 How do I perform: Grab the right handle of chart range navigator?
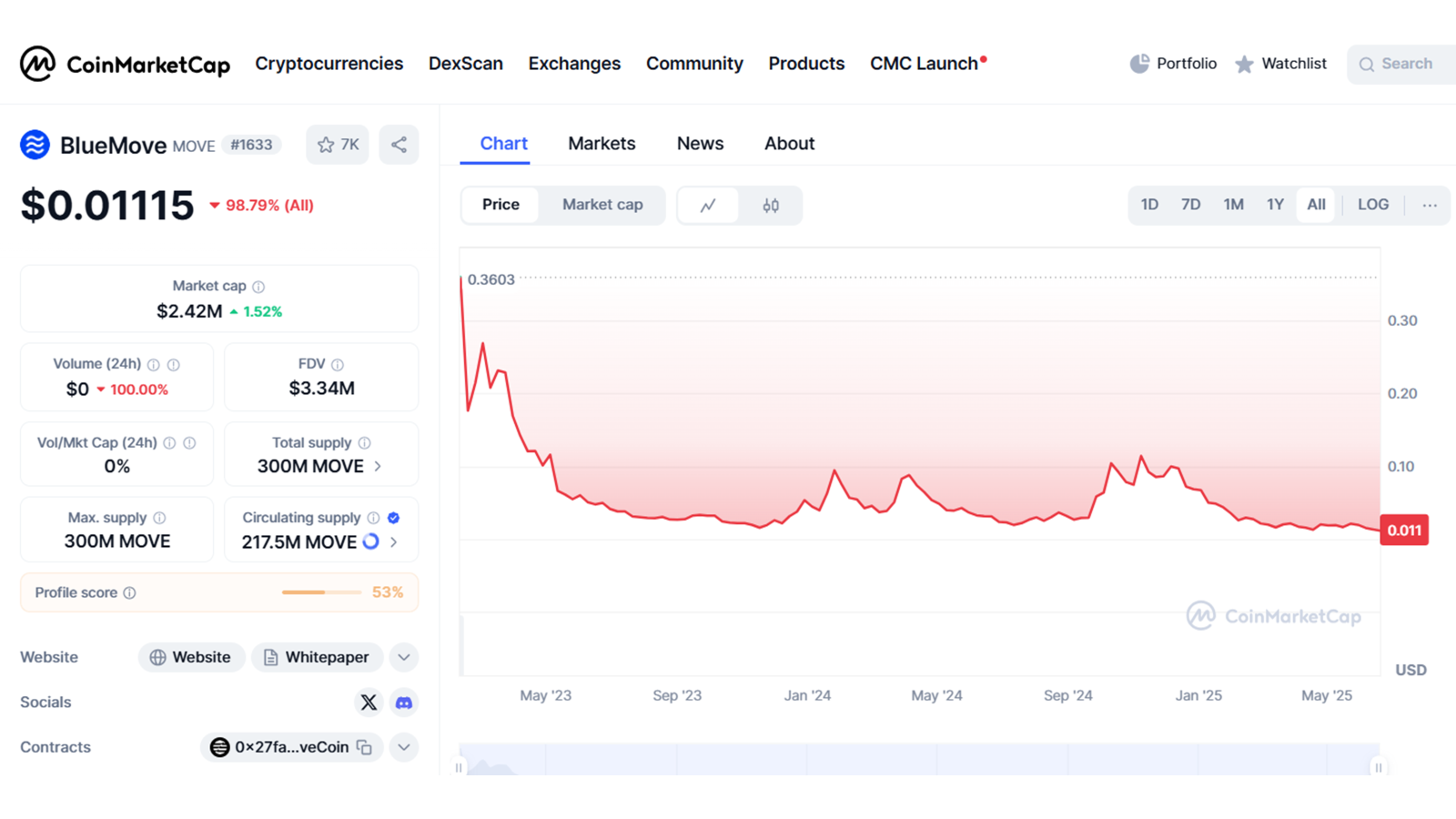pyautogui.click(x=1379, y=768)
